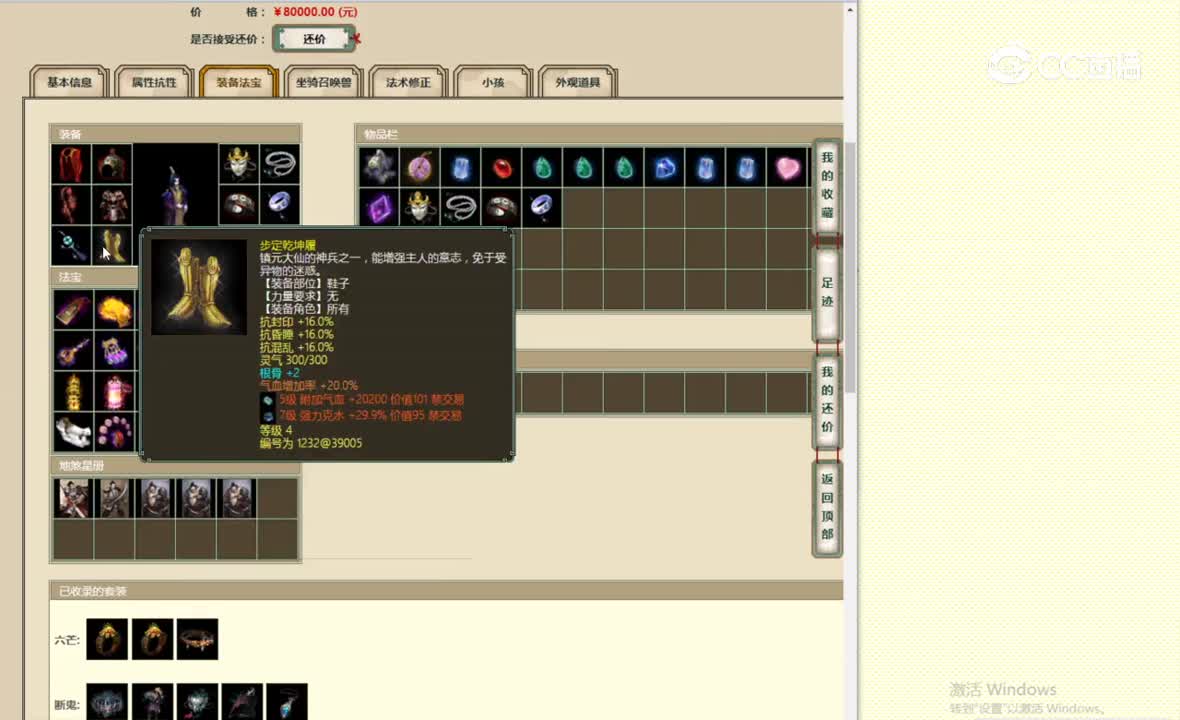Select the golden pagoda 法宝 icon

pos(73,391)
